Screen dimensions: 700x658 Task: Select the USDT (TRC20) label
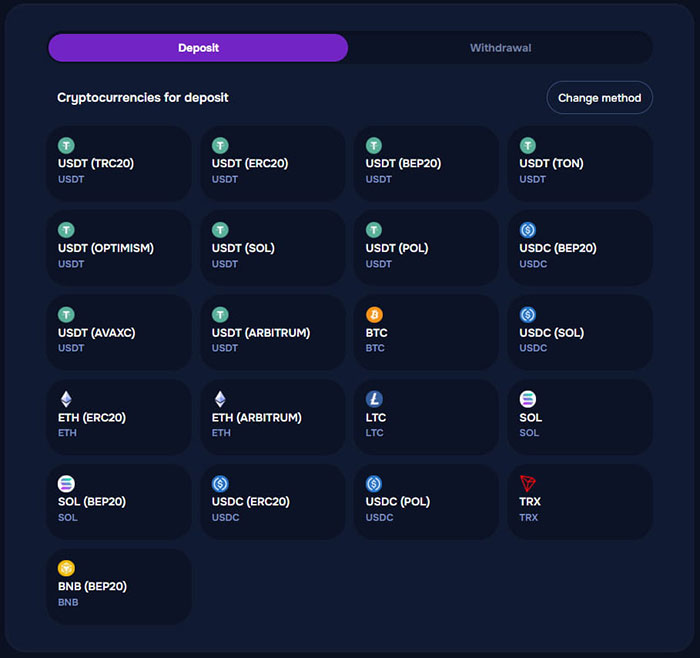tap(96, 163)
